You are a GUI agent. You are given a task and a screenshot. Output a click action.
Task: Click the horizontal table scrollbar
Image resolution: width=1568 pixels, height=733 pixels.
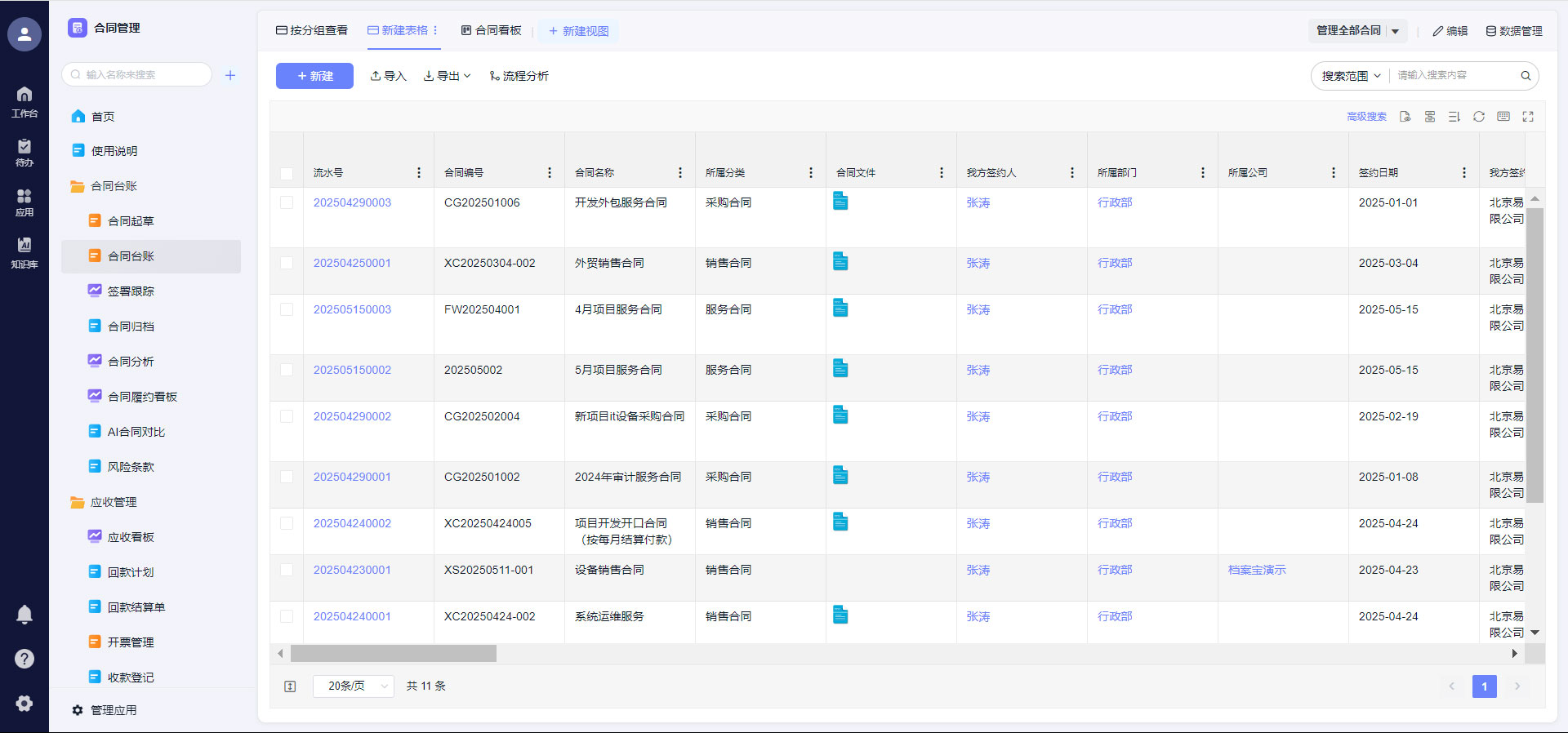pos(393,654)
